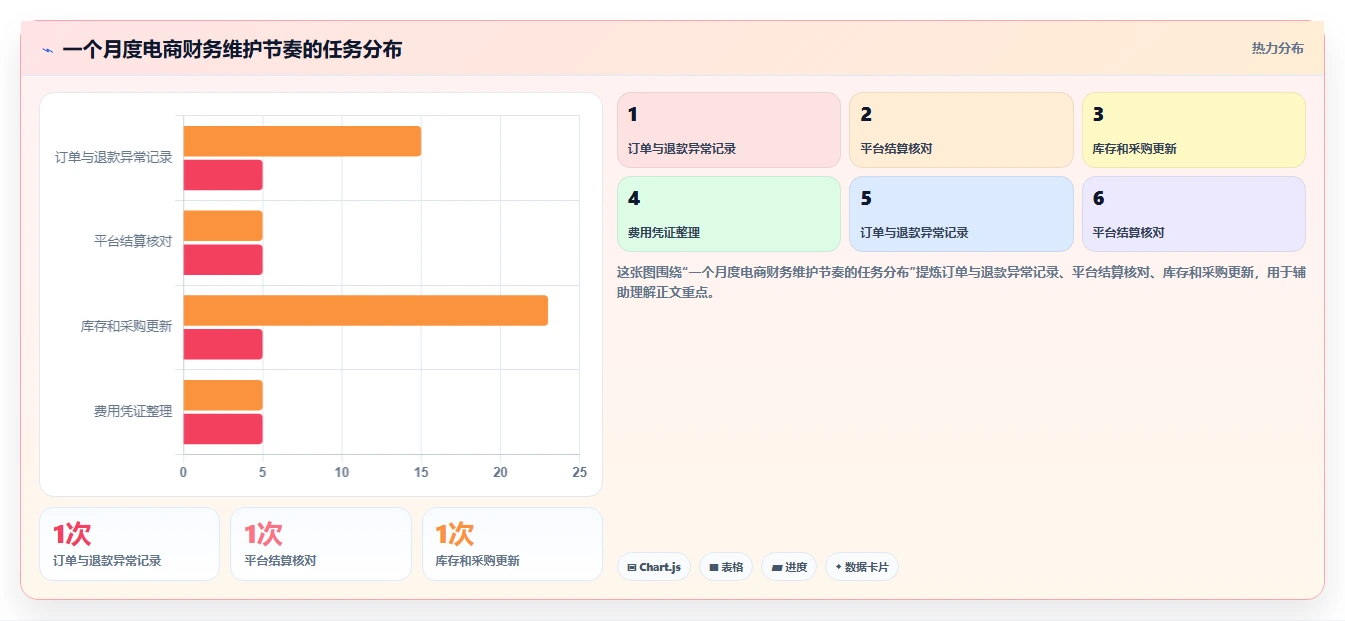Click the red bar for 库存和采购更新

pyautogui.click(x=223, y=344)
